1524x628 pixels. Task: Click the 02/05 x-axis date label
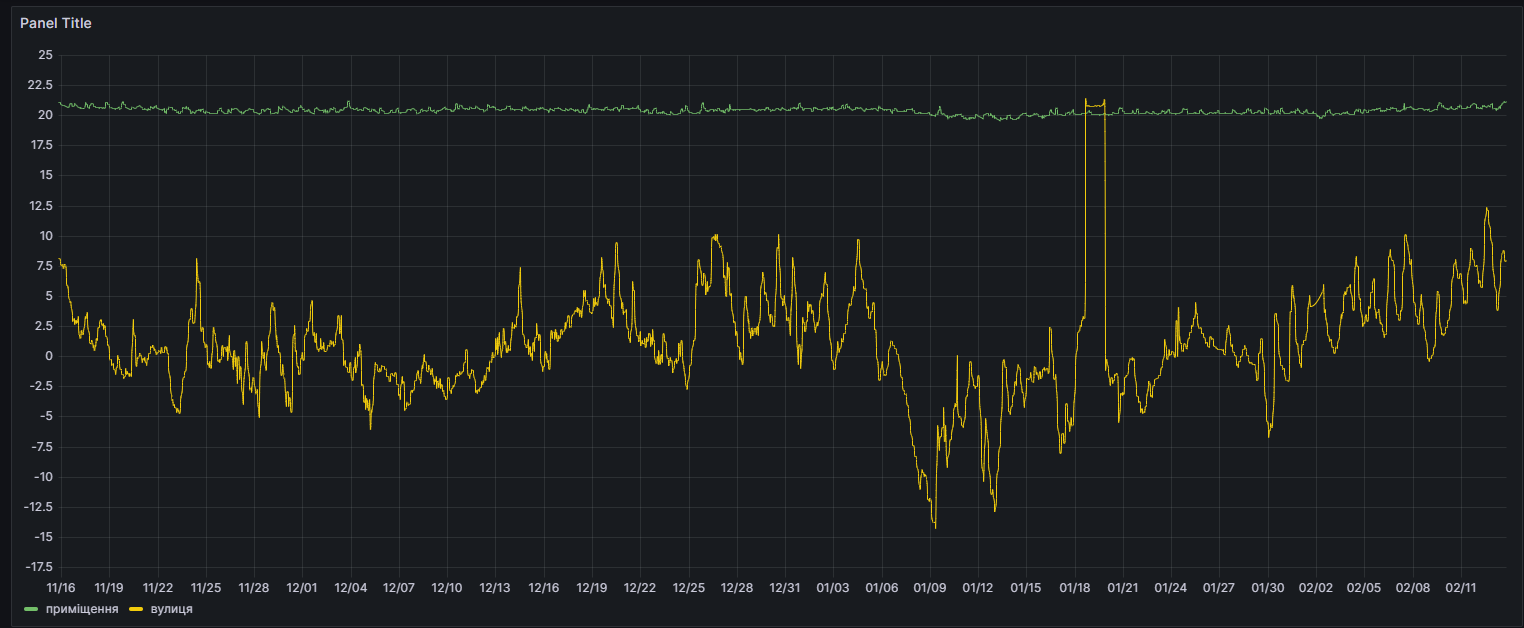tap(1364, 588)
